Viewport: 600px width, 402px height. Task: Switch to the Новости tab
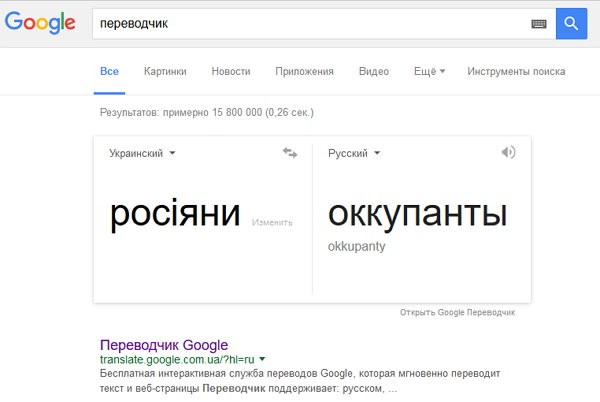[x=231, y=71]
